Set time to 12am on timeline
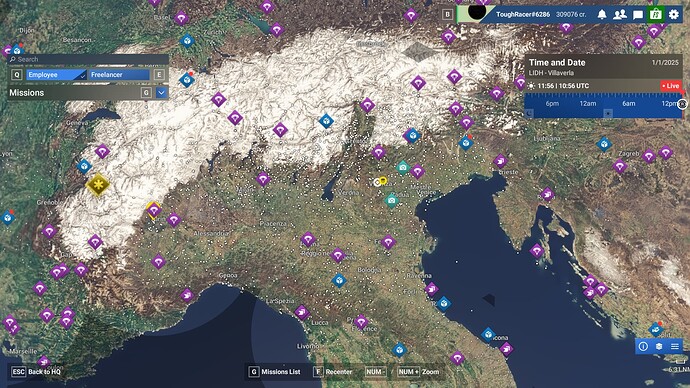Viewport: 690px width, 388px height. tap(587, 104)
